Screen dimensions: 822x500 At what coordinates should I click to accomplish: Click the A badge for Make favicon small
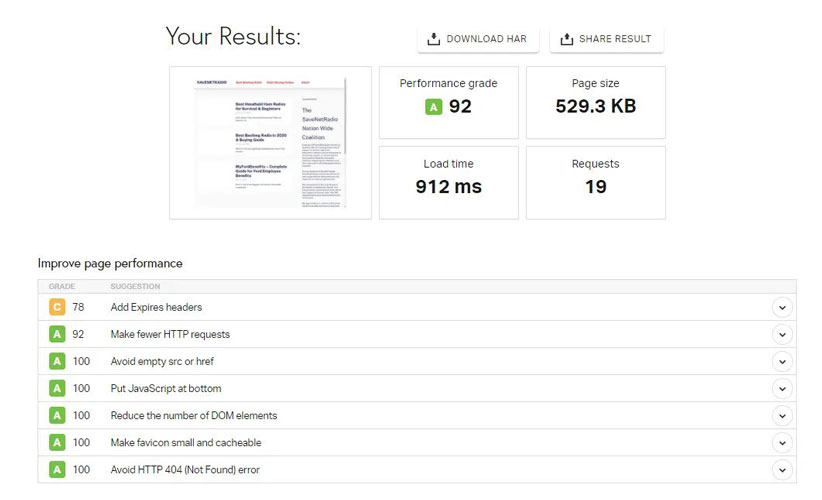57,442
